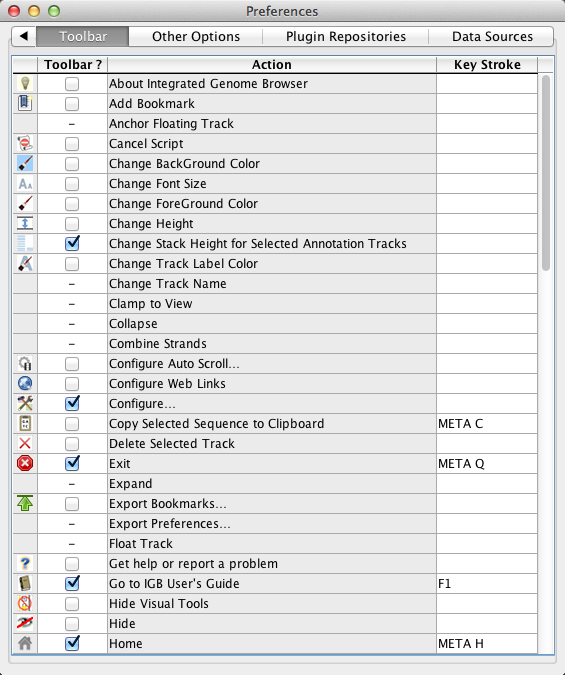
Task: Uncheck Go to IGB User's Guide checkbox
Action: [72, 583]
